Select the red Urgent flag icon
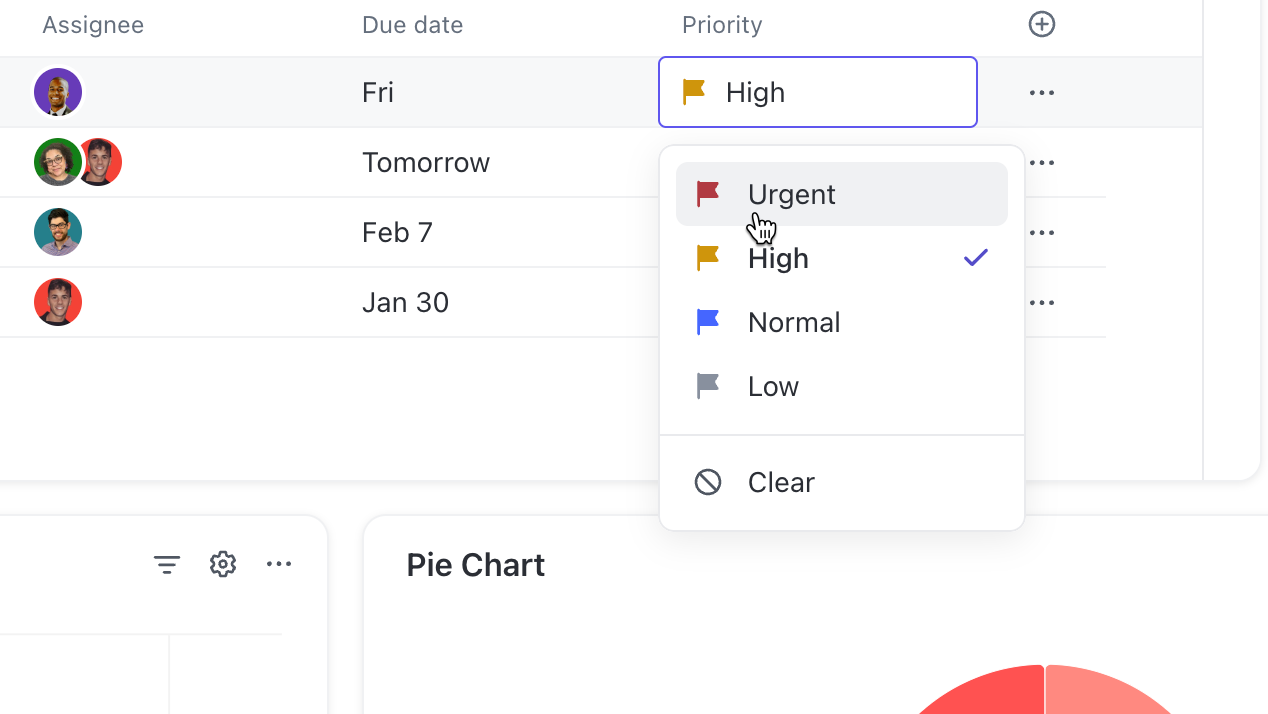Image resolution: width=1268 pixels, height=714 pixels. point(707,193)
